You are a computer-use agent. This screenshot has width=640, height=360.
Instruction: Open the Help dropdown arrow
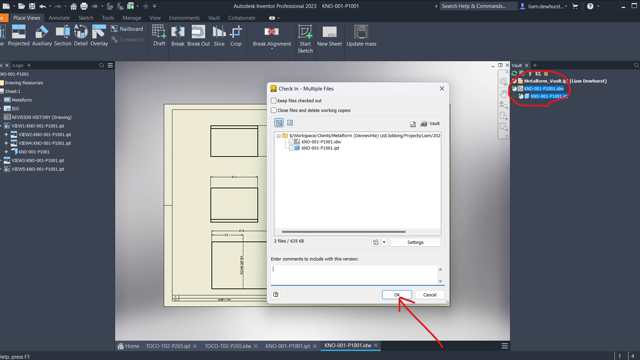(598, 6)
